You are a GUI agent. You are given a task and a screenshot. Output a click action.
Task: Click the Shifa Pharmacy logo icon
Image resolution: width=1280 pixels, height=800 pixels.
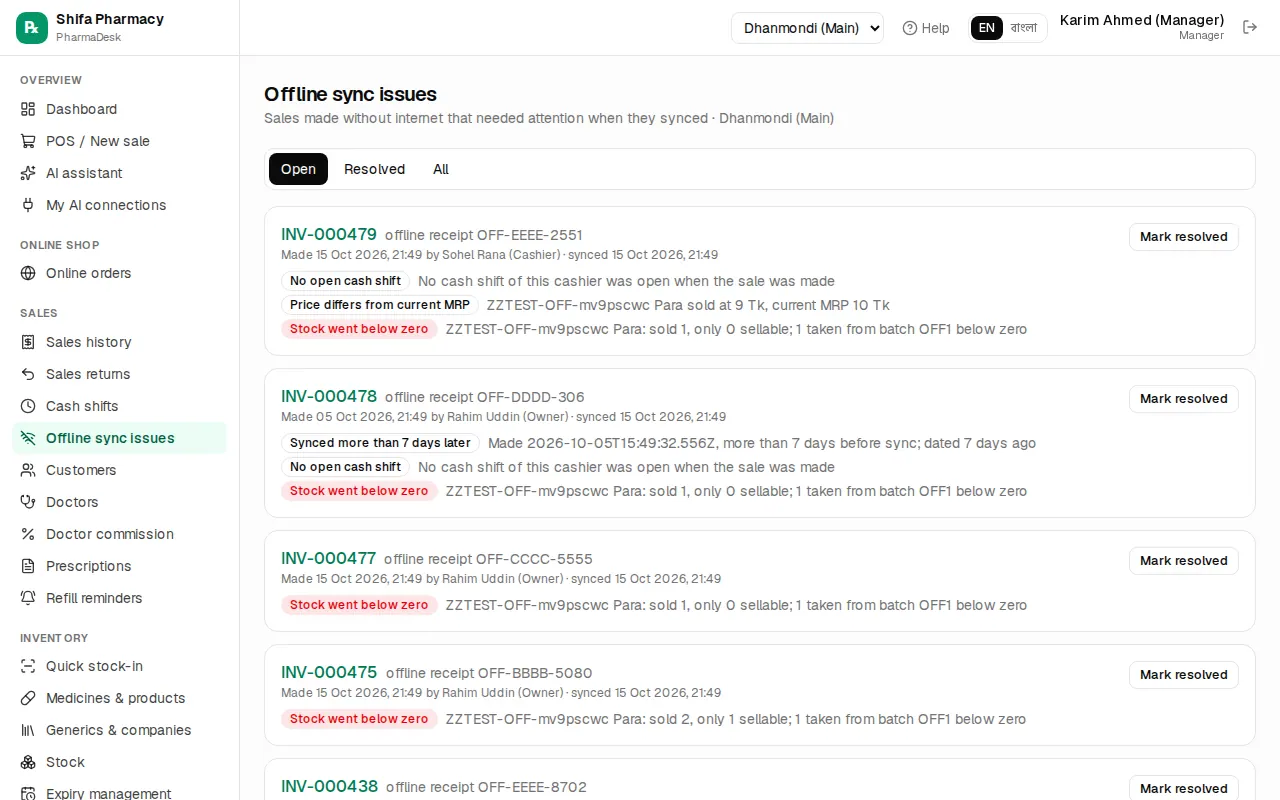click(32, 28)
